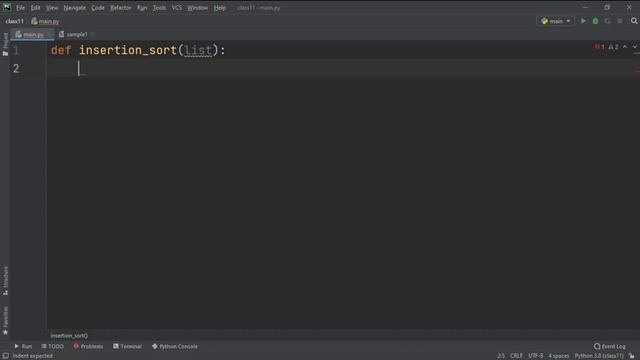Click Indent expected status message
The height and width of the screenshot is (360, 640).
[33, 356]
